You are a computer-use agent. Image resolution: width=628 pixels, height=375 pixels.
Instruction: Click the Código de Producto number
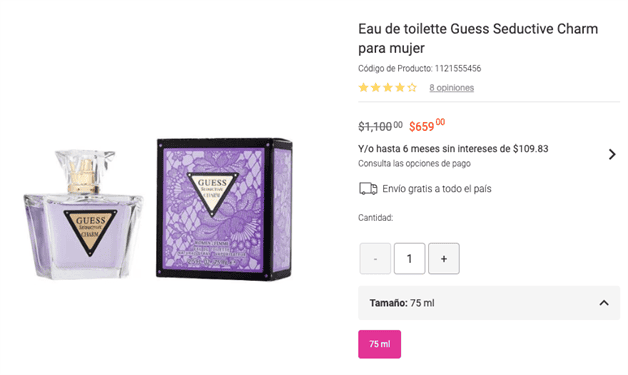[458, 69]
